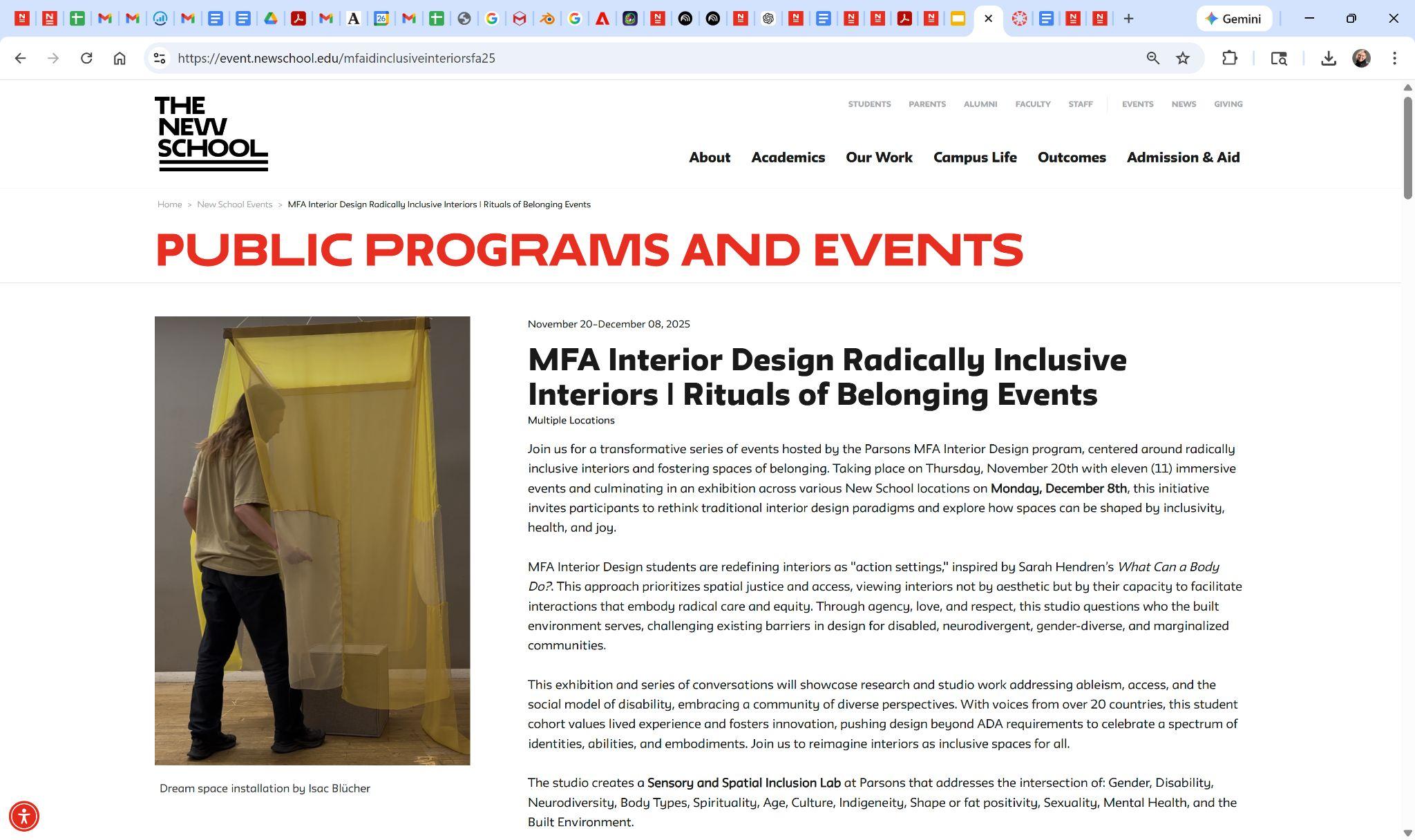Click the Gemini button

(1234, 19)
